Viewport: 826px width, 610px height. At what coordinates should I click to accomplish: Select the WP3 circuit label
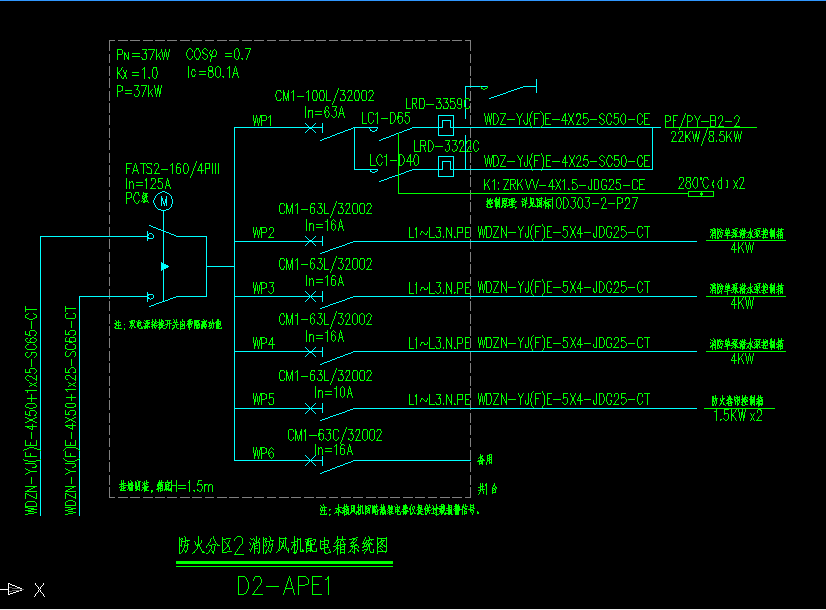coord(263,288)
